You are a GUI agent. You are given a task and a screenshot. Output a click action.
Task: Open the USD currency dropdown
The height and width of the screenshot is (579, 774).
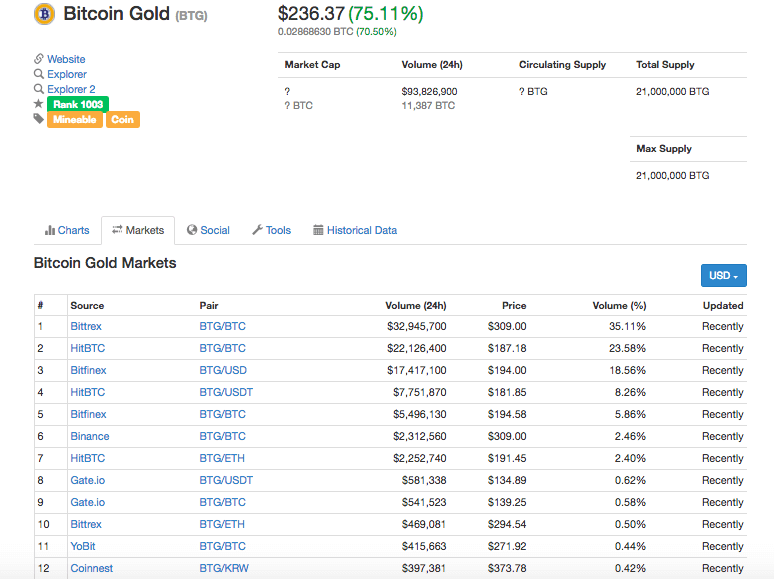click(723, 276)
